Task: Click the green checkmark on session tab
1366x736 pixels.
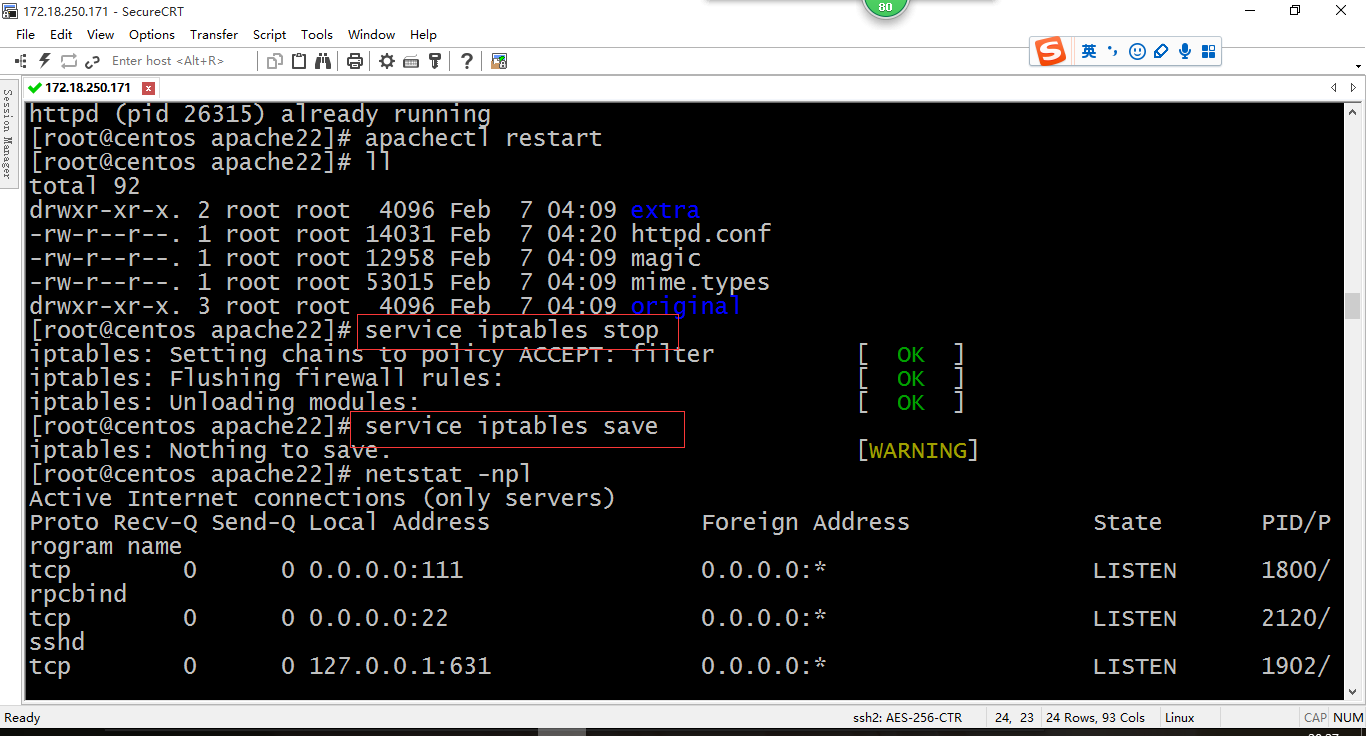Action: click(35, 88)
